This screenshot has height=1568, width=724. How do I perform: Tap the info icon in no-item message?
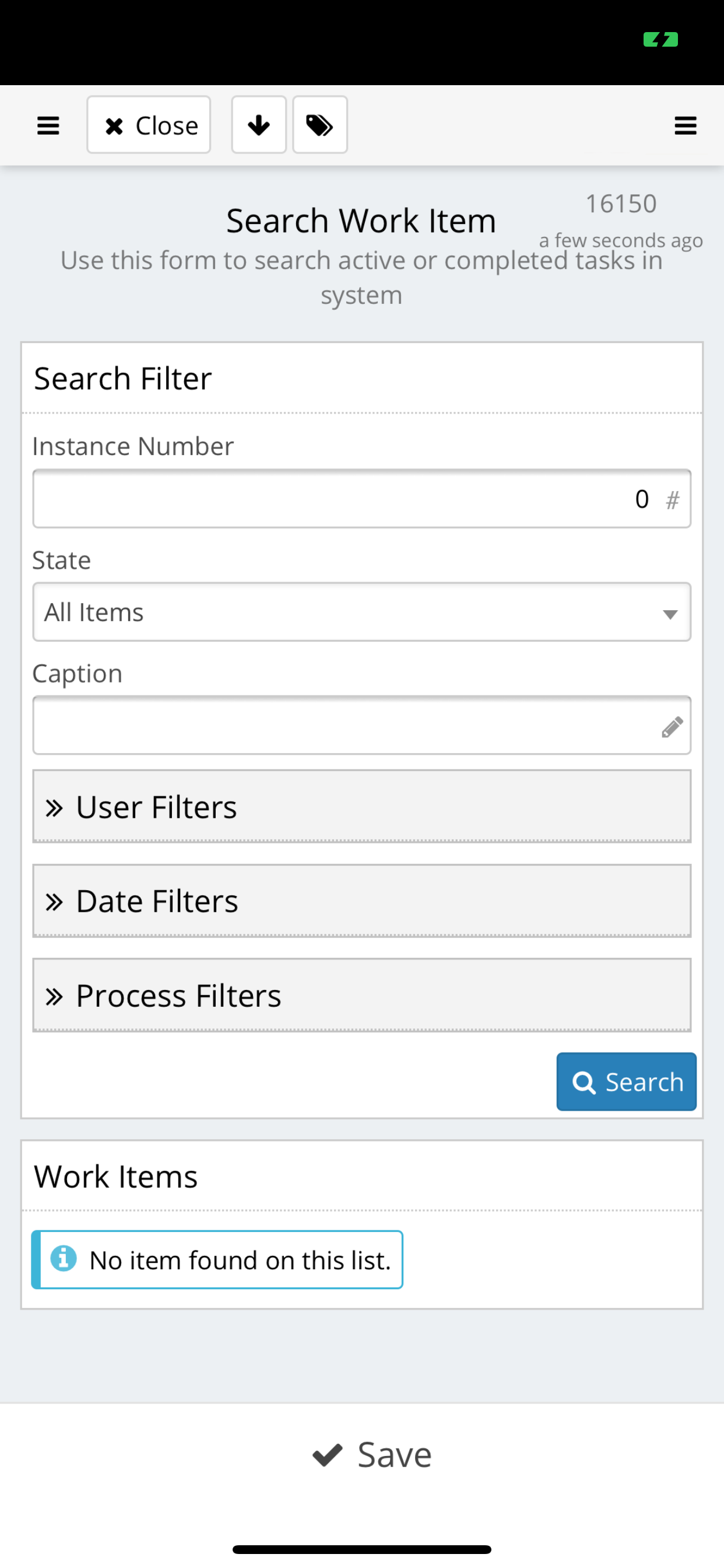(x=64, y=1258)
